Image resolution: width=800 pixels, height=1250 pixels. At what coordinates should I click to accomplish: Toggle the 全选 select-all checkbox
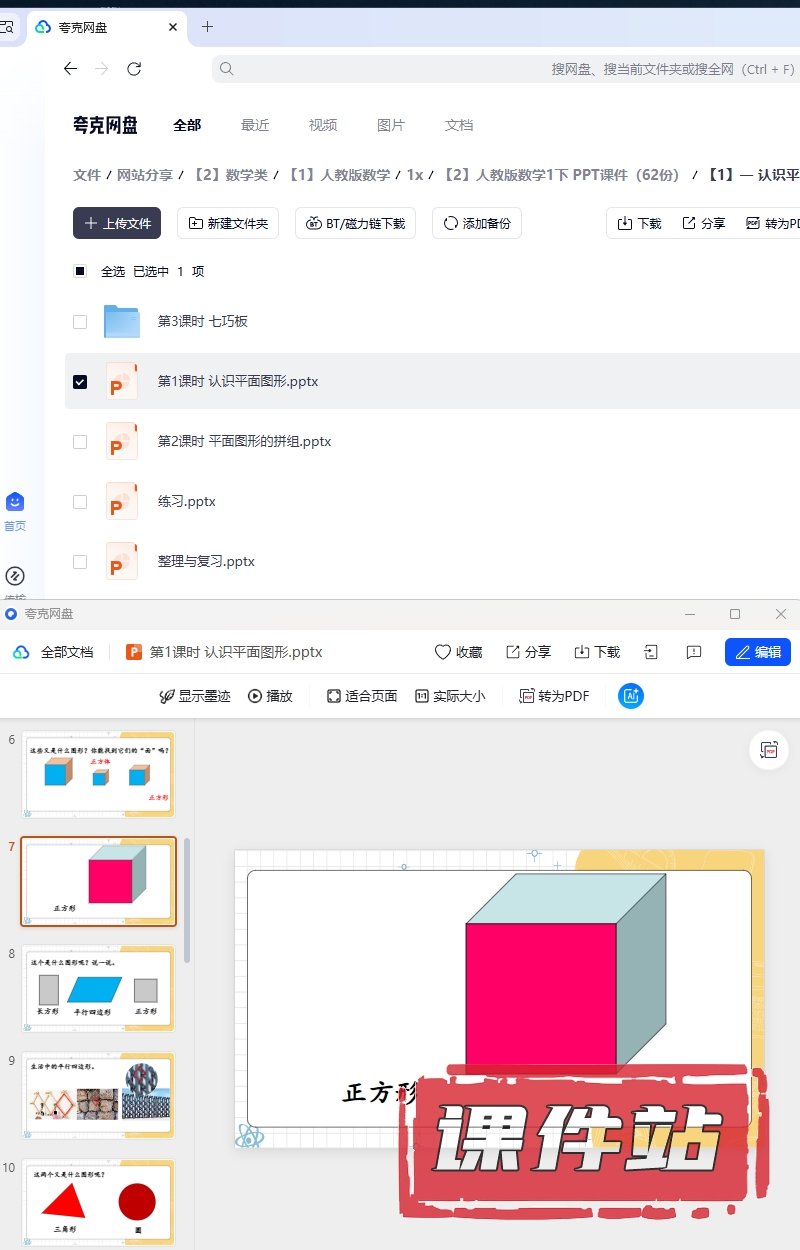coord(80,271)
